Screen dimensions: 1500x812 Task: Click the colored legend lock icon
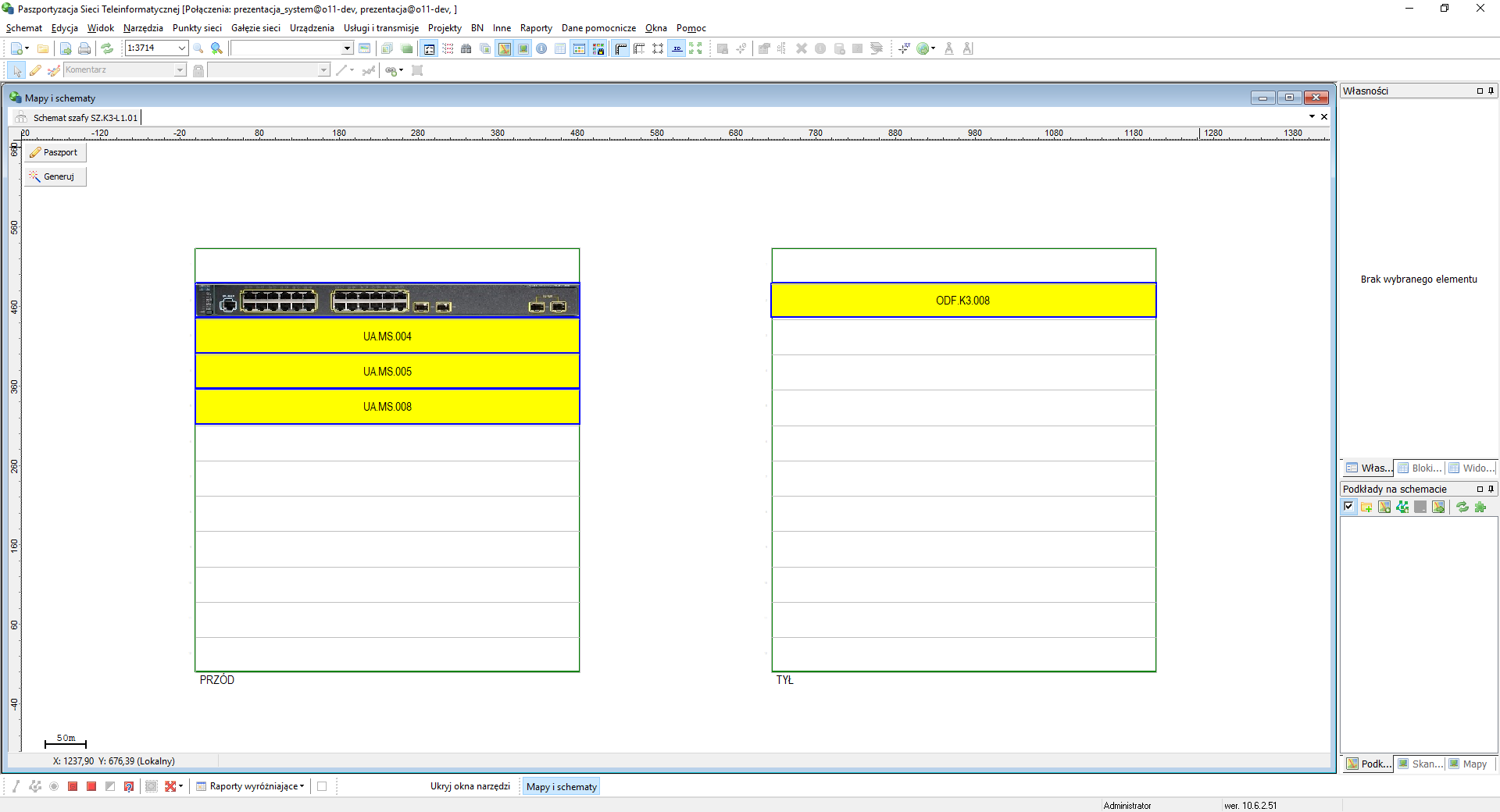(598, 48)
